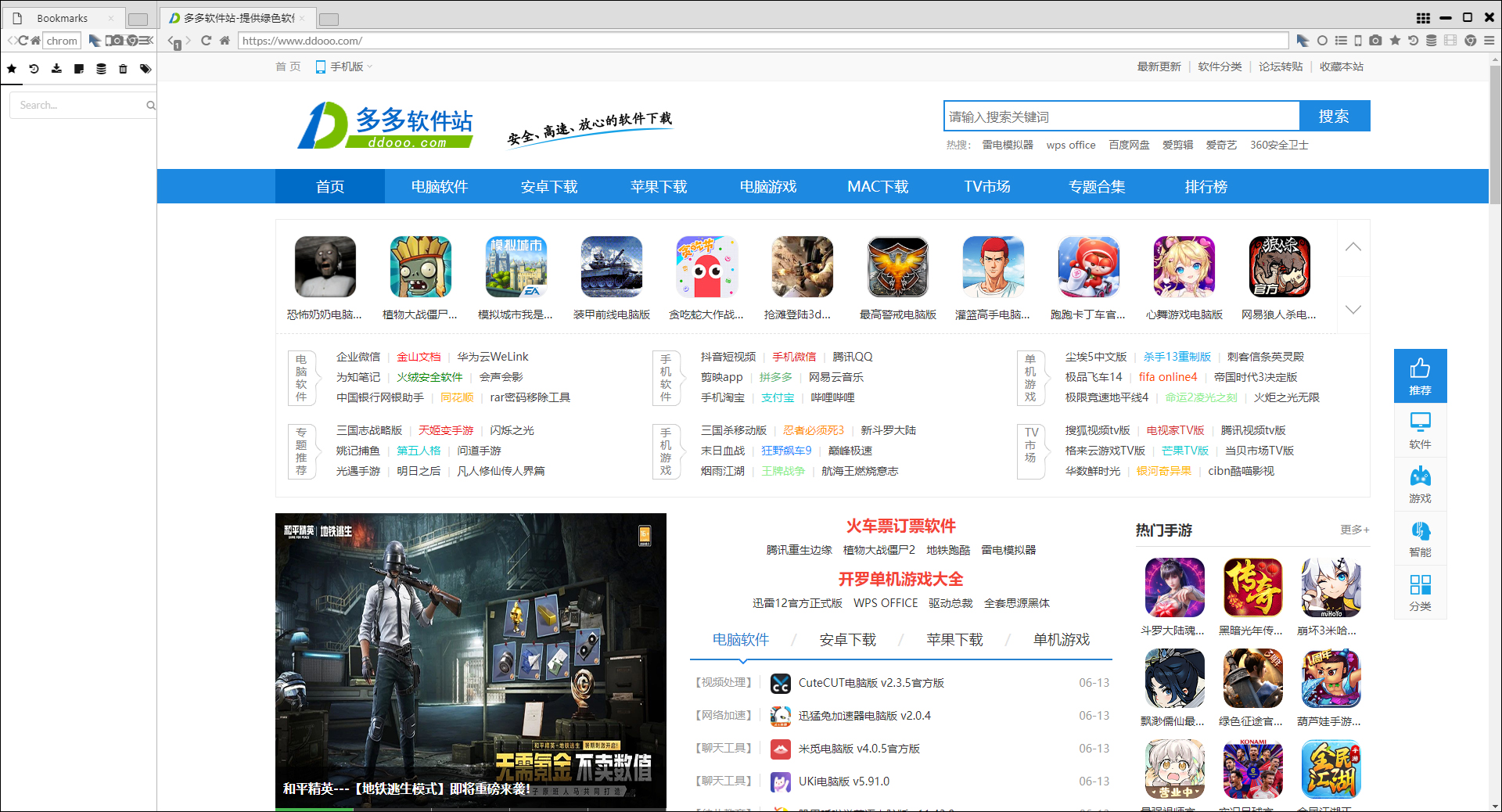The image size is (1502, 812).
Task: Select the Bookmarks tab
Action: click(x=63, y=18)
